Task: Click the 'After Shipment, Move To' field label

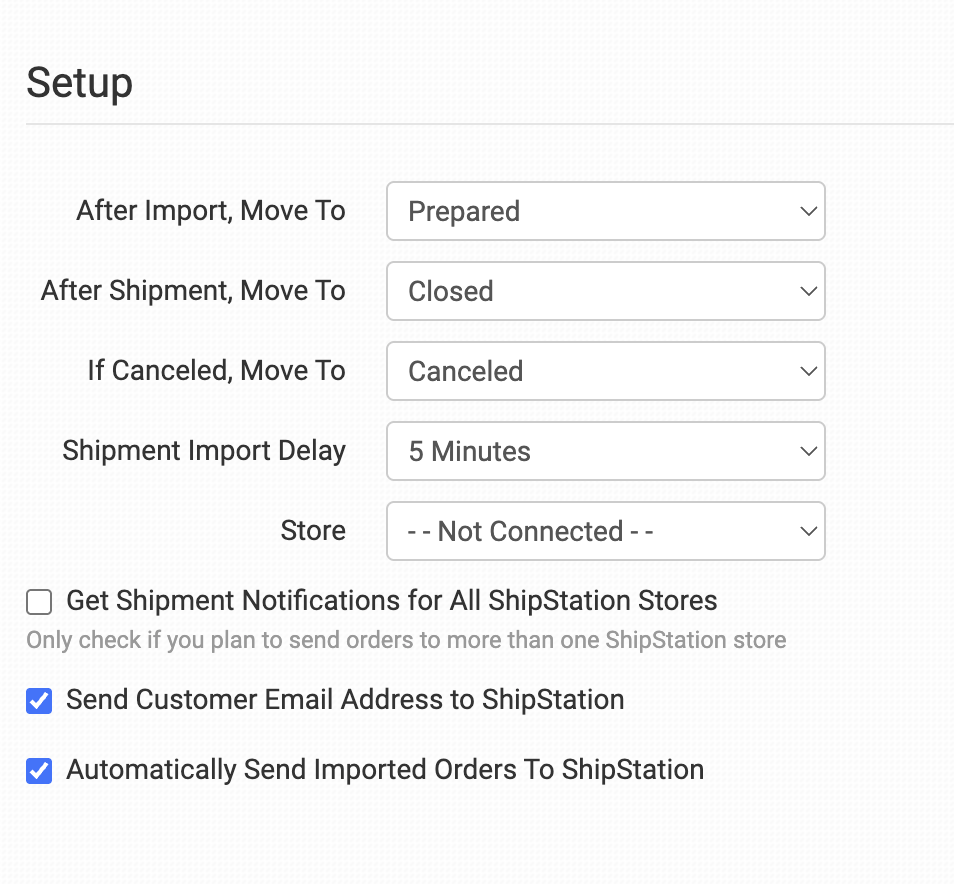Action: pos(193,291)
